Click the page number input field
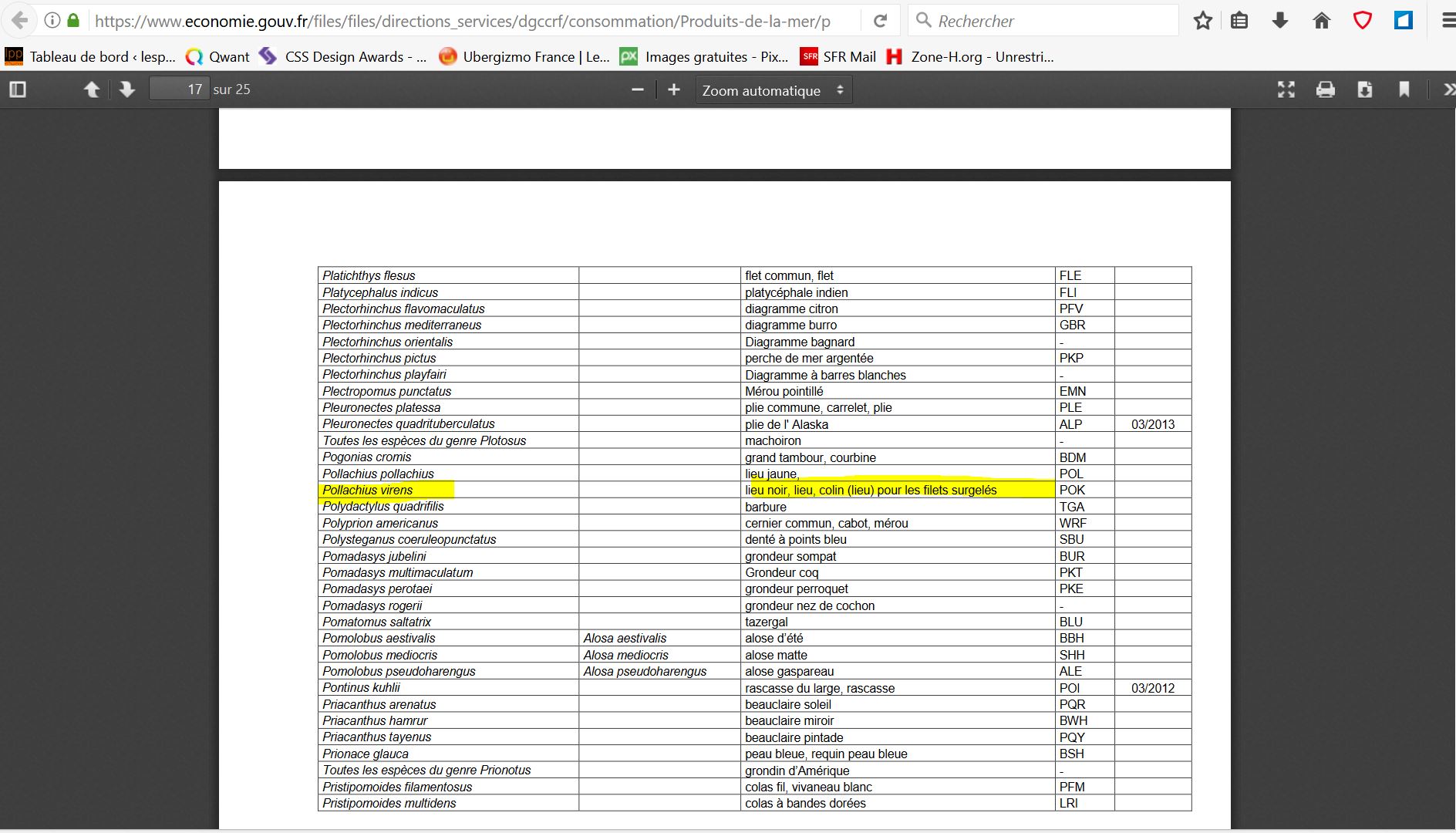1456x833 pixels. tap(179, 89)
